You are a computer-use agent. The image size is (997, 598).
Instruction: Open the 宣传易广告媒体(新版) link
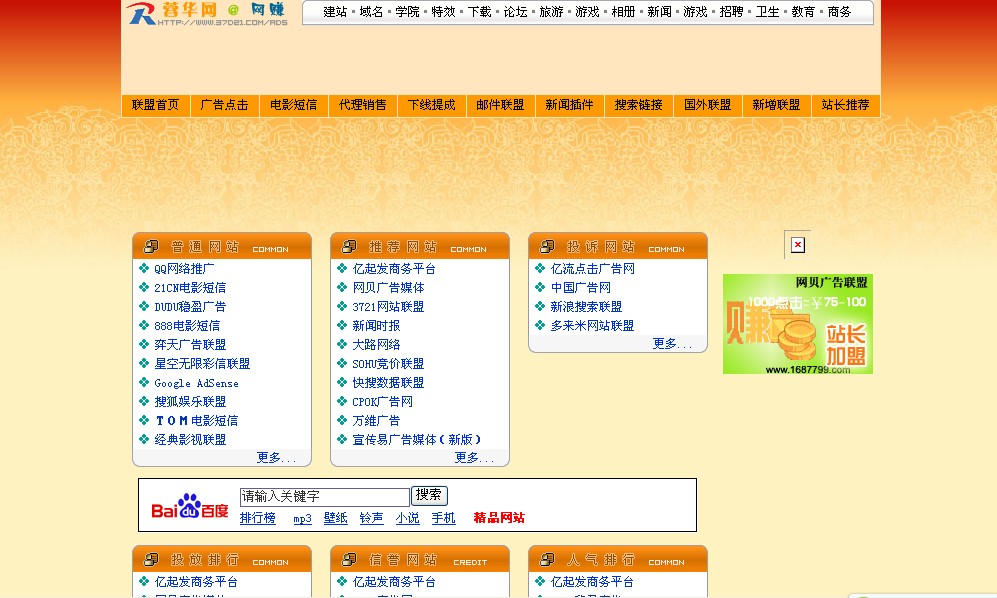(x=416, y=440)
